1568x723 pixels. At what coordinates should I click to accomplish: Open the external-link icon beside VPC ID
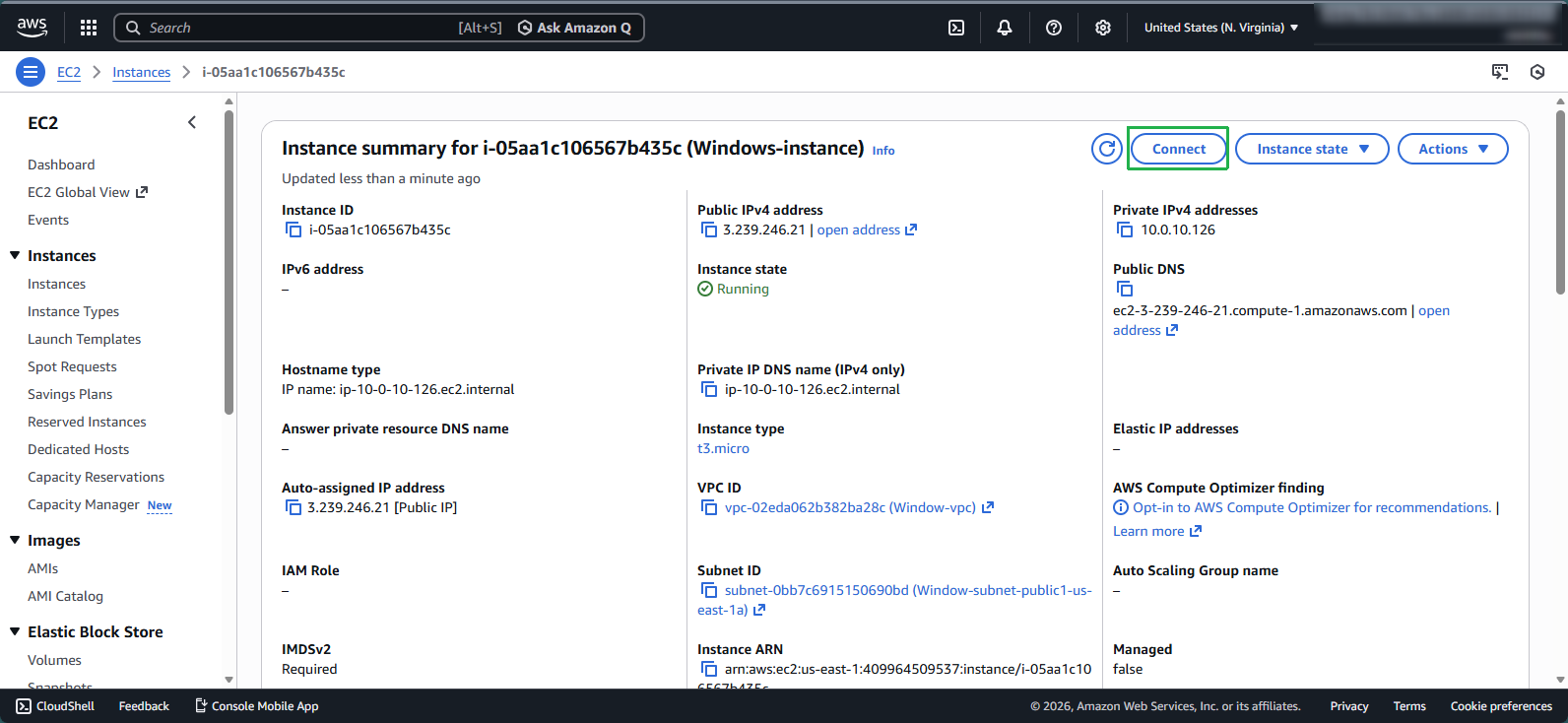tap(988, 507)
